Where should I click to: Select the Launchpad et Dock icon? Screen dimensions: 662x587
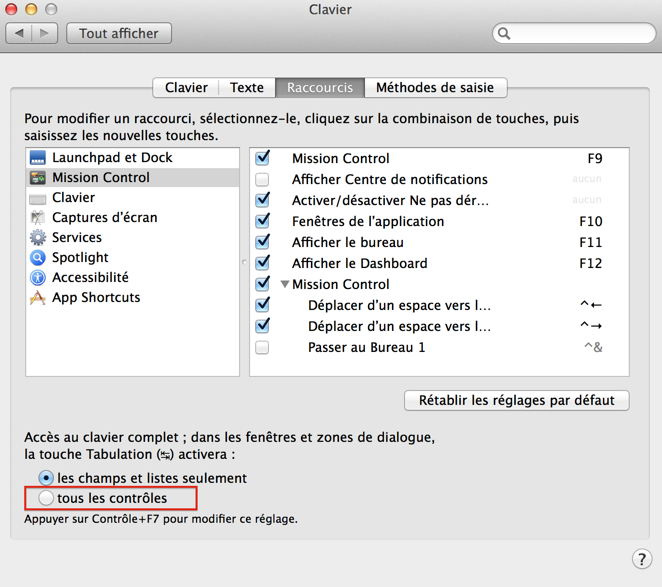click(38, 158)
